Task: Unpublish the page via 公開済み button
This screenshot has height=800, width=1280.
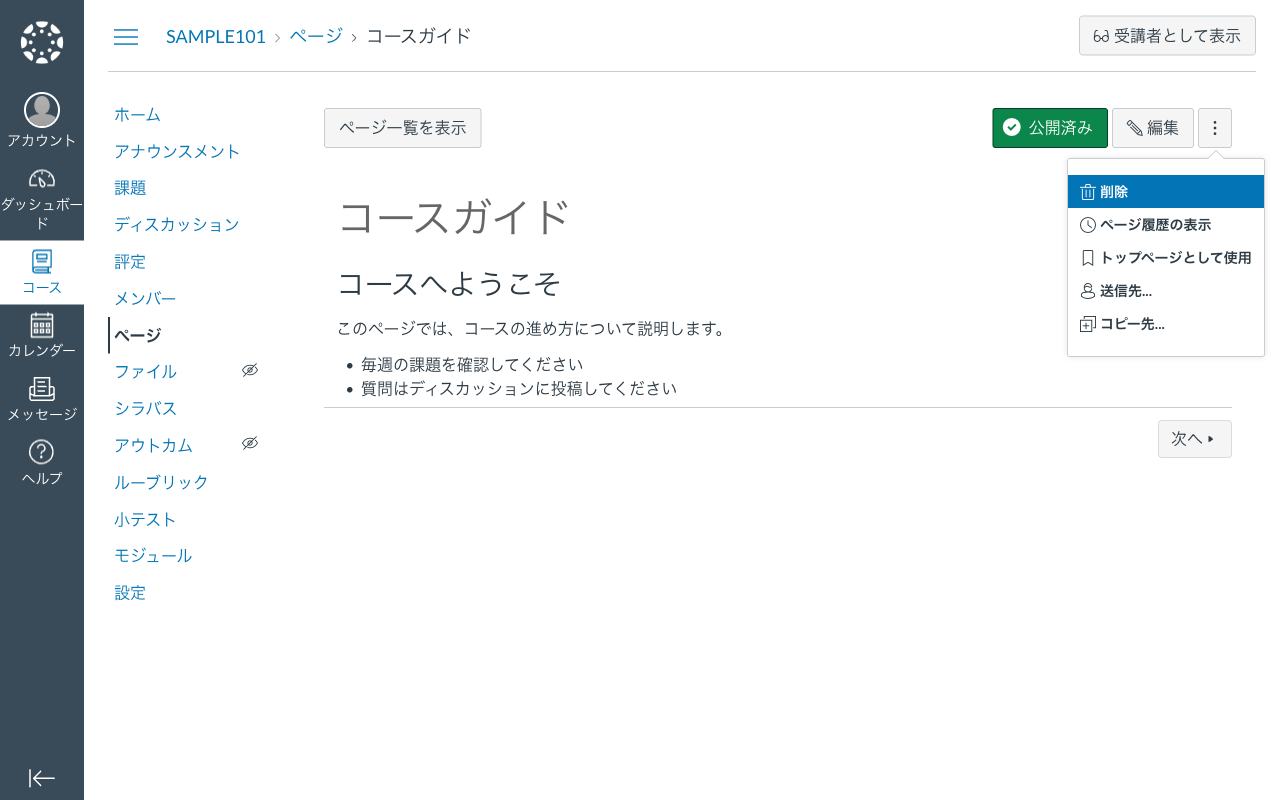Action: pyautogui.click(x=1049, y=127)
